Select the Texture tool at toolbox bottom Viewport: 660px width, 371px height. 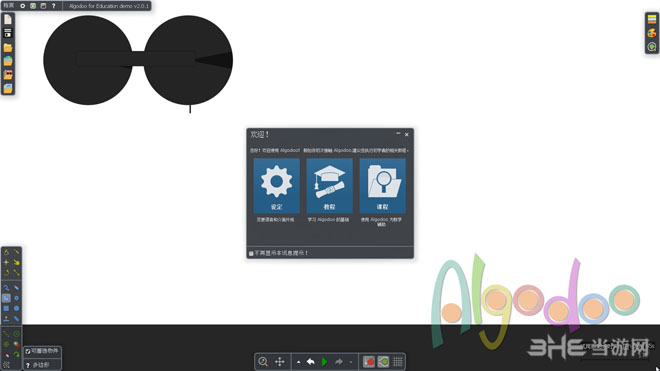pos(6,365)
